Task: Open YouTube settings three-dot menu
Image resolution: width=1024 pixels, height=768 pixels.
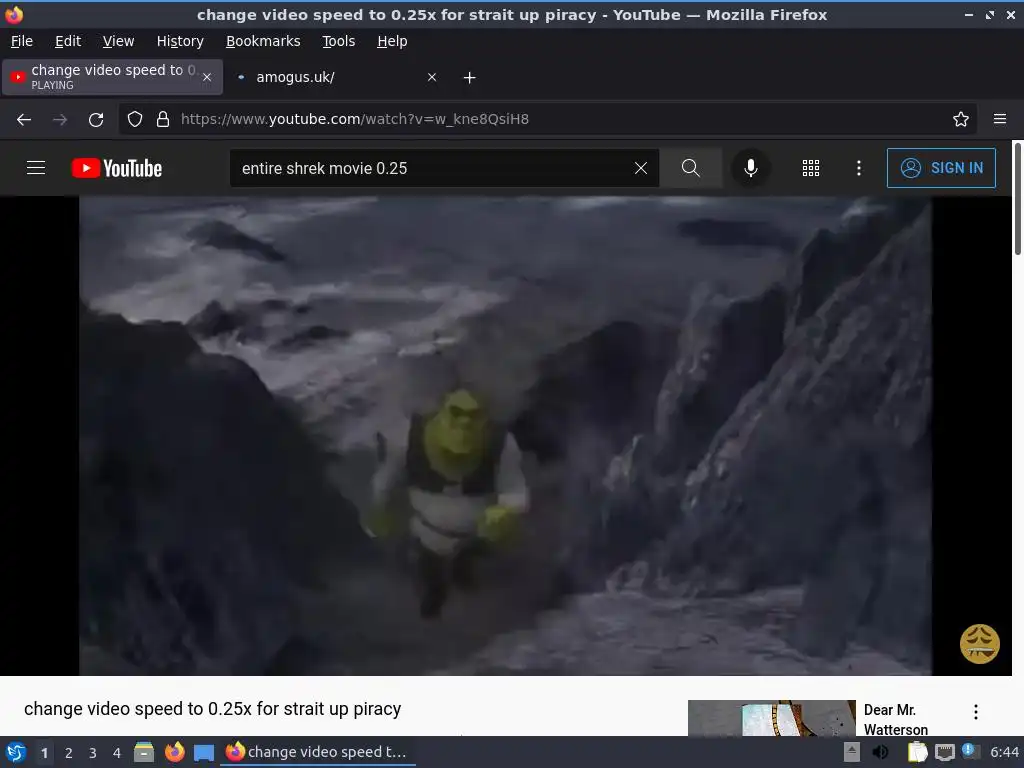Action: (x=859, y=168)
